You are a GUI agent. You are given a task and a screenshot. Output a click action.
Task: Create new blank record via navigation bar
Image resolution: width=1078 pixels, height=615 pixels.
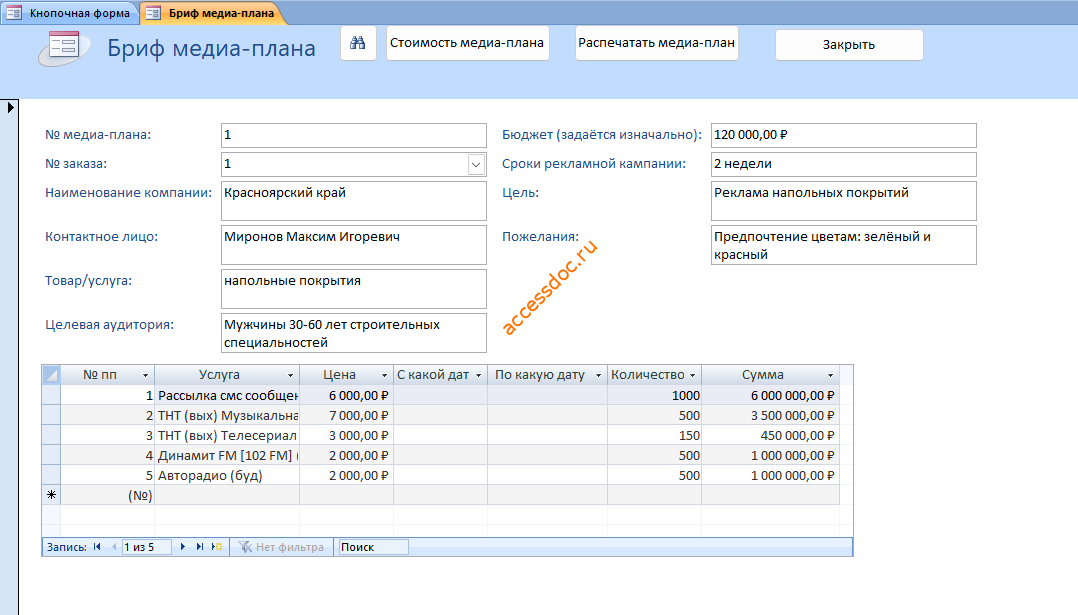click(217, 547)
